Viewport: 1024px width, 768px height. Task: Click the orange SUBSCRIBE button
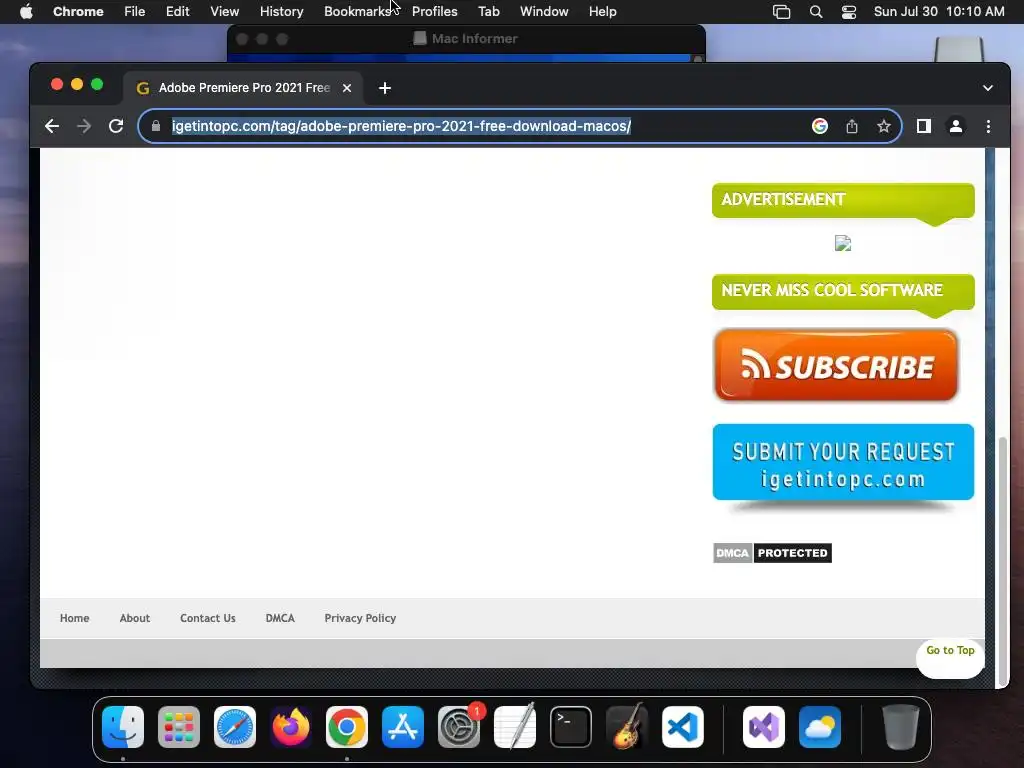836,364
